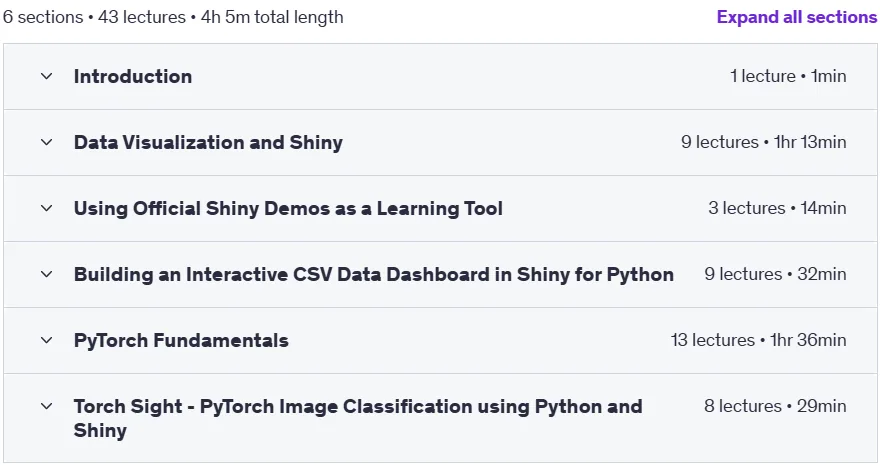The image size is (880, 465).
Task: Open Torch Sight PyTorch Image Classification title
Action: pyautogui.click(x=358, y=418)
